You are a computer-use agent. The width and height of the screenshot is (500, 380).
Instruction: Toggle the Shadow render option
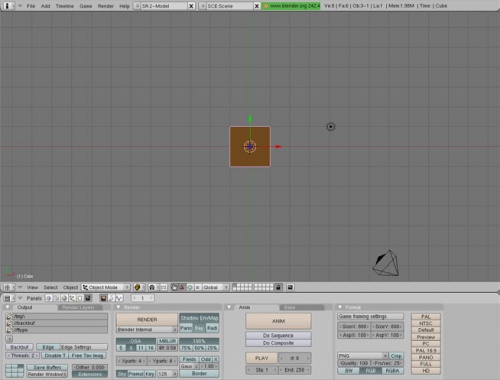click(x=189, y=318)
